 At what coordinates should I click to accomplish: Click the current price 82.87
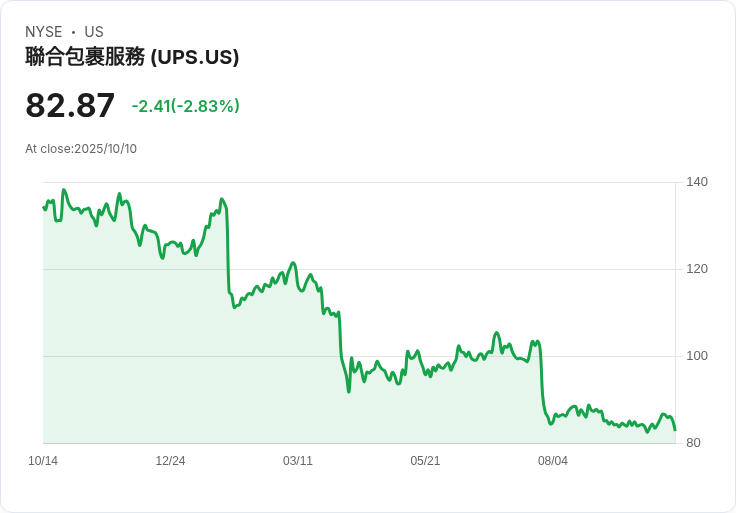pyautogui.click(x=70, y=106)
